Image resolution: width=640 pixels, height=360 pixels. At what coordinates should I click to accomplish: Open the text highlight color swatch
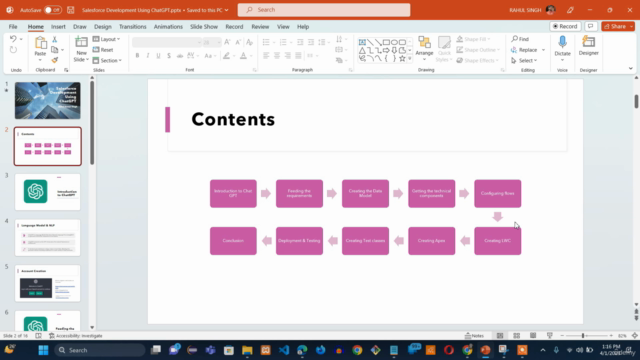click(226, 56)
